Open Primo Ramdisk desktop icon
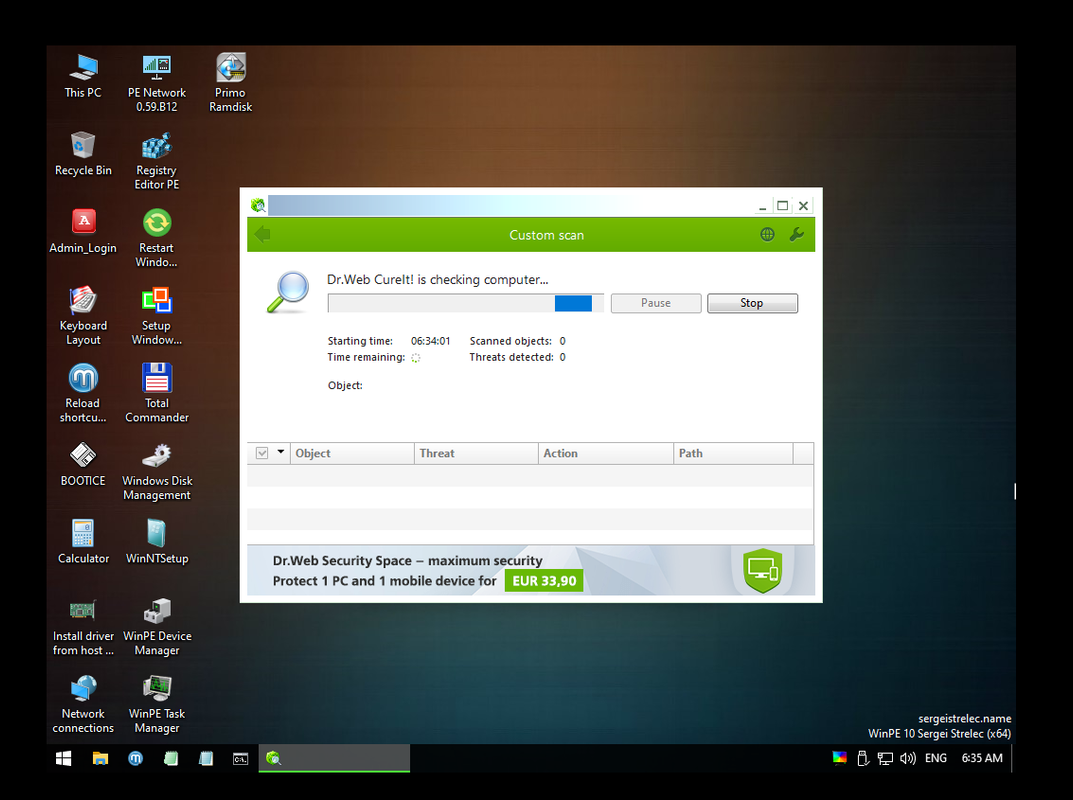 pos(231,83)
